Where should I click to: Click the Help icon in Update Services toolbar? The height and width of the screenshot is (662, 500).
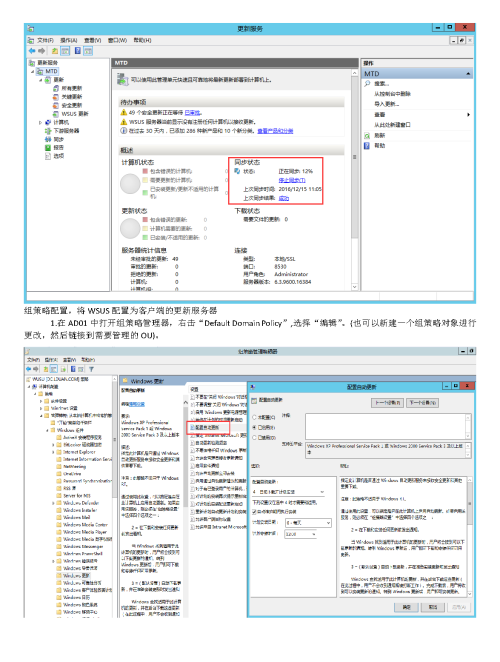[78, 51]
